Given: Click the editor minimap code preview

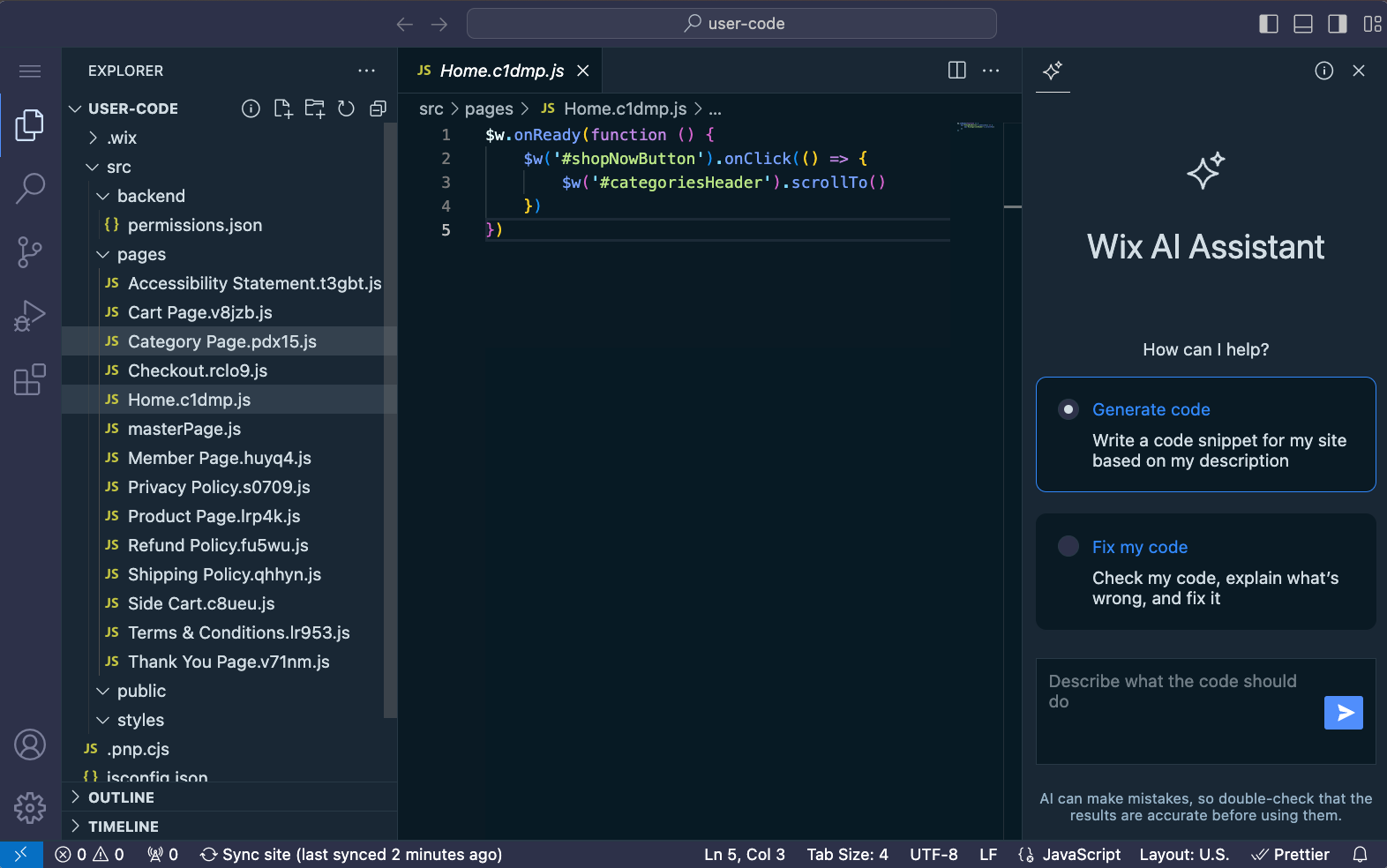Looking at the screenshot, I should (x=976, y=126).
